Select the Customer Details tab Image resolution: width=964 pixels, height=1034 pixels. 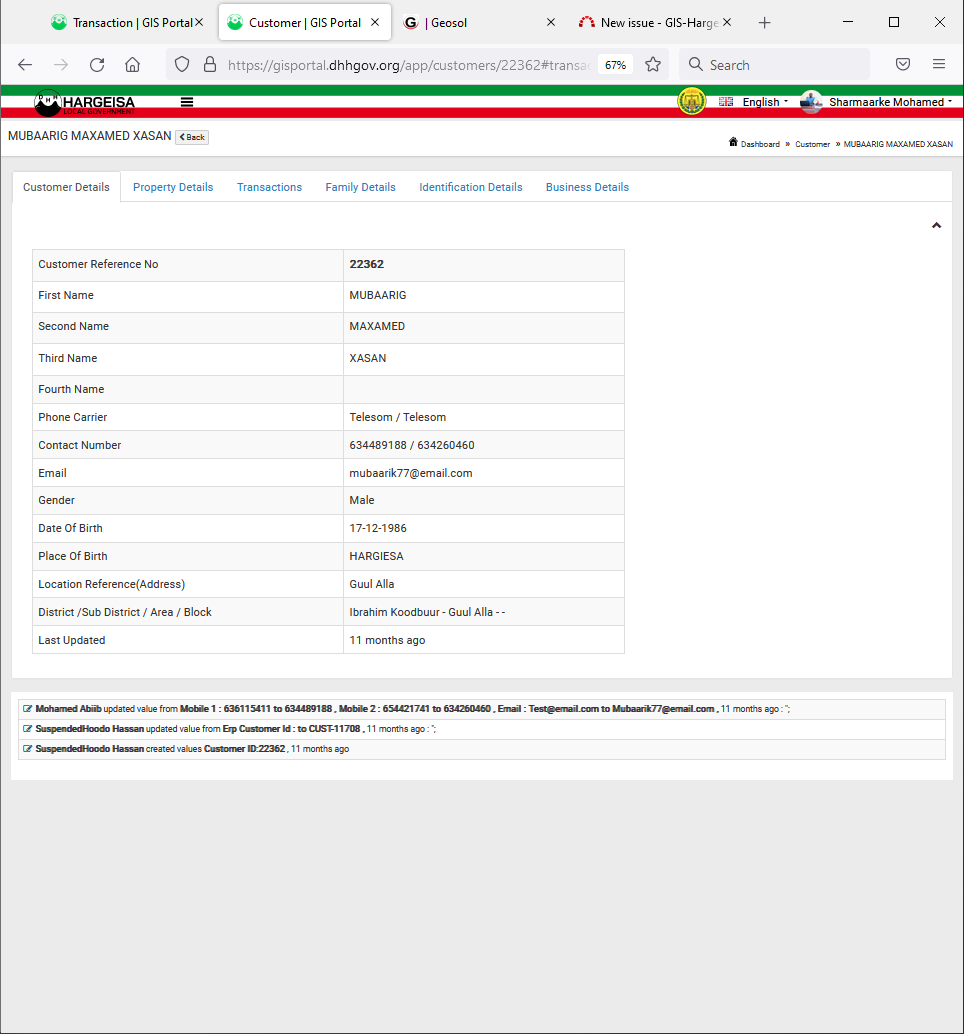pyautogui.click(x=66, y=187)
